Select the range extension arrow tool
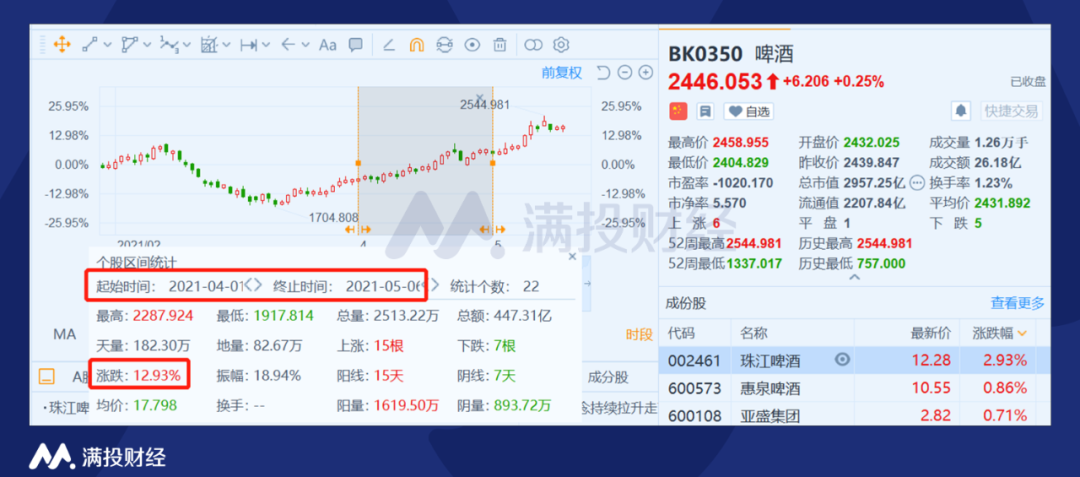 (x=249, y=45)
